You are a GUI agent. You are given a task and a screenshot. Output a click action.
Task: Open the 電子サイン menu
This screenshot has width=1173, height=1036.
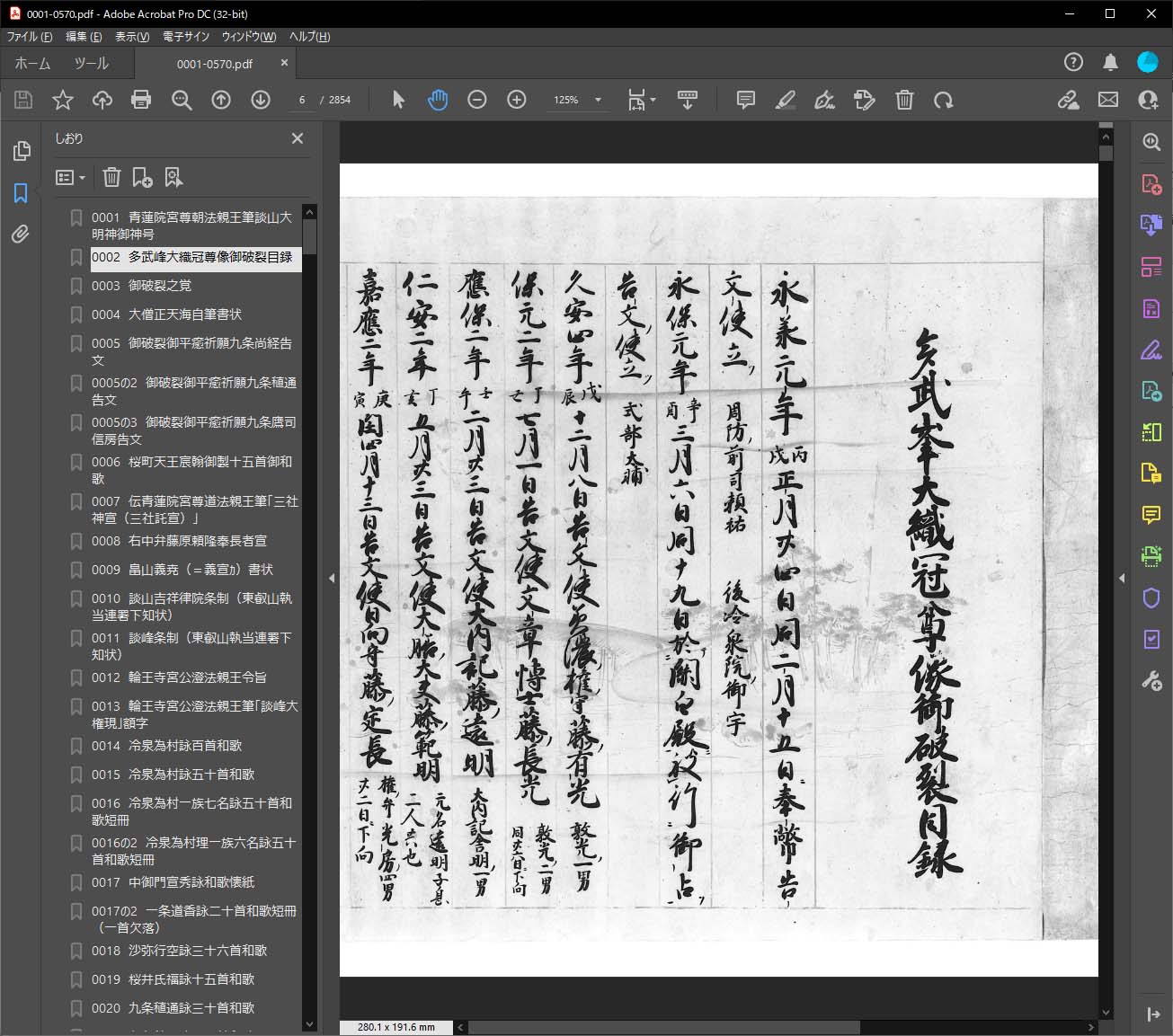pos(186,37)
